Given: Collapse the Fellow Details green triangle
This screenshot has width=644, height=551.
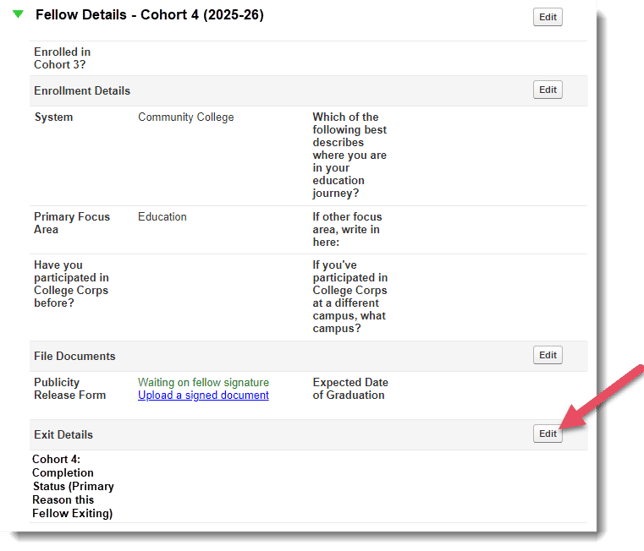Looking at the screenshot, I should (x=18, y=15).
